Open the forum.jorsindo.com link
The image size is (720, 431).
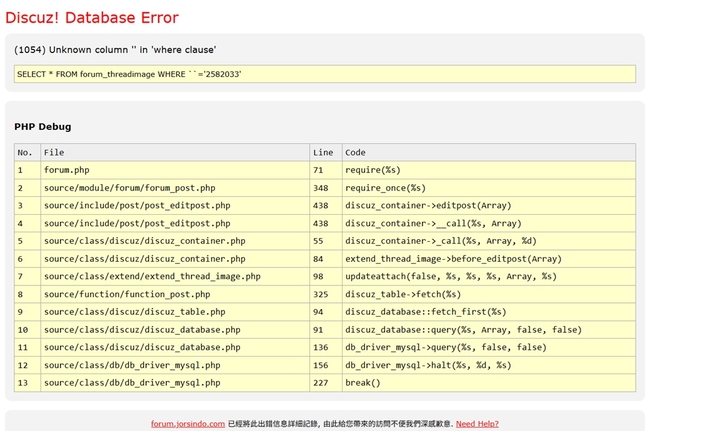[188, 424]
